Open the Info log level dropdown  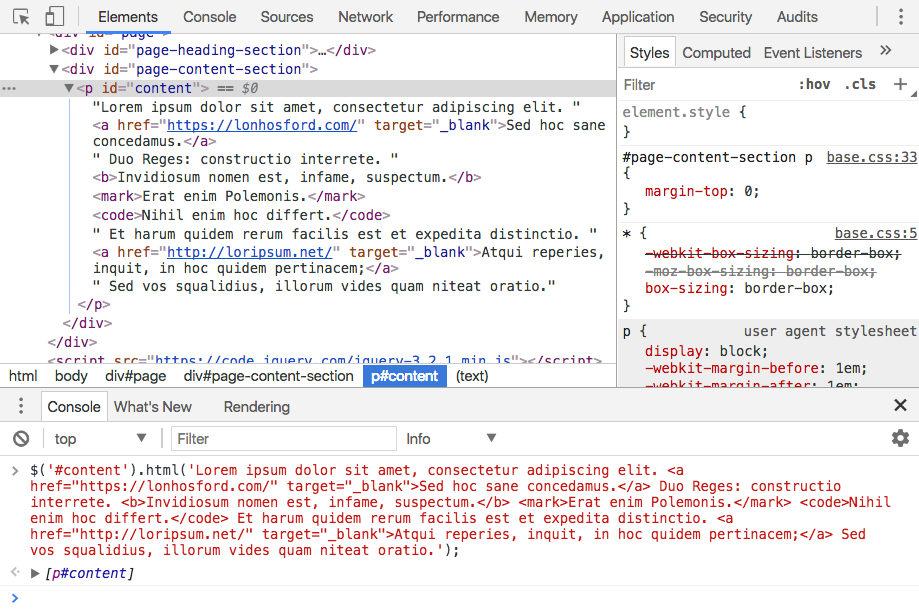[451, 438]
